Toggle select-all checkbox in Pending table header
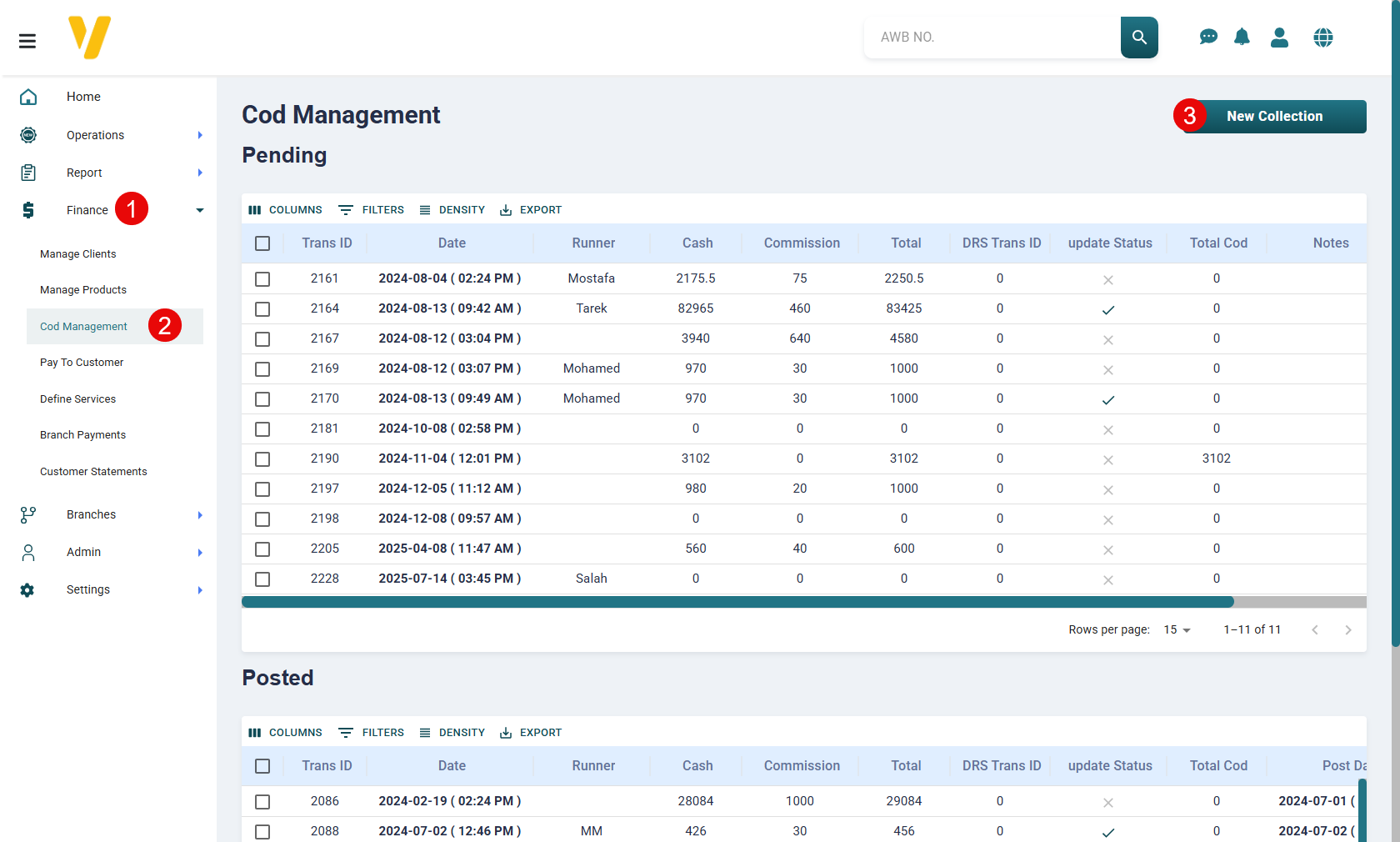1400x842 pixels. click(262, 243)
